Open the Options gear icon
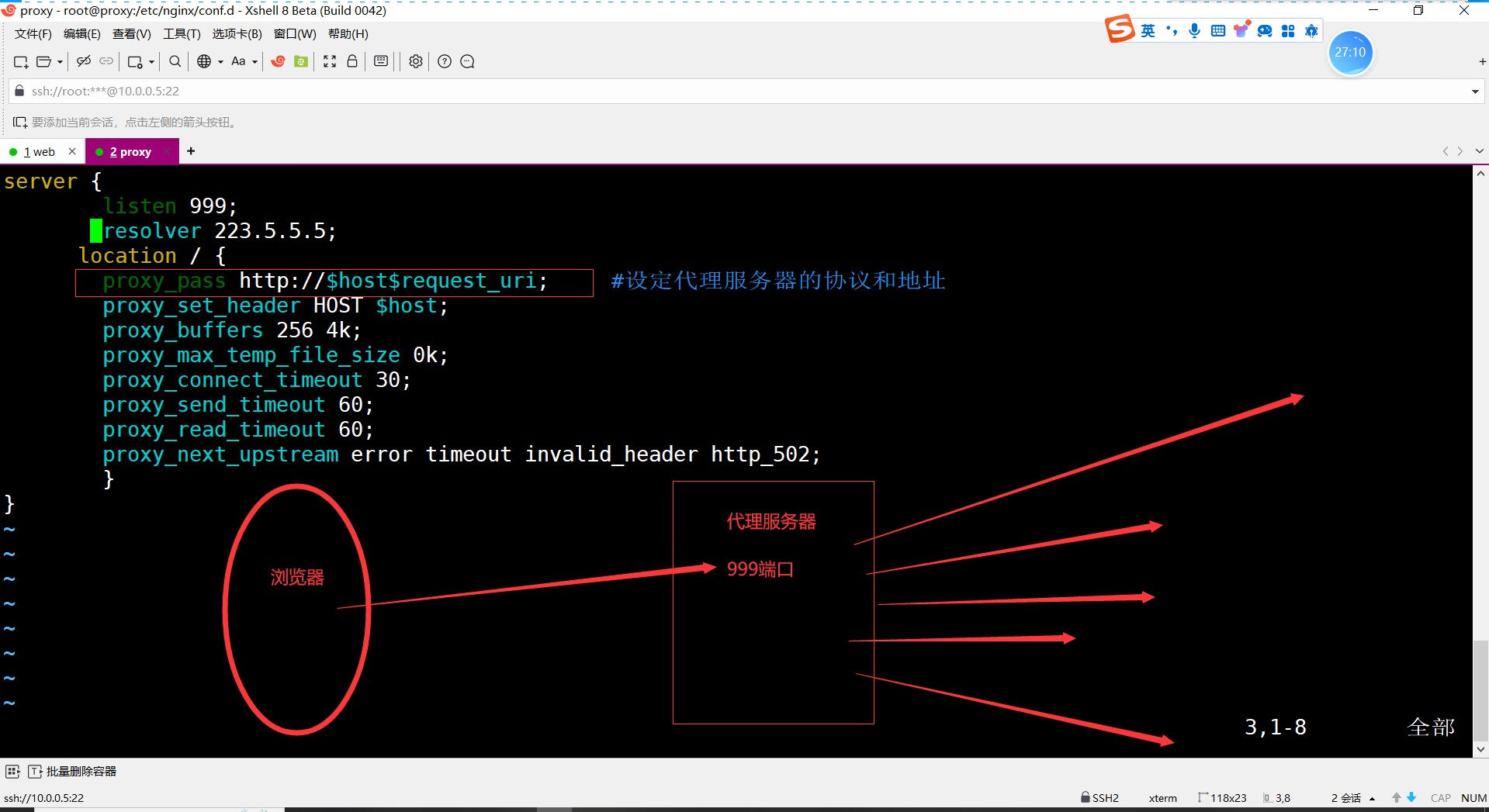Viewport: 1489px width, 812px height. pos(416,61)
